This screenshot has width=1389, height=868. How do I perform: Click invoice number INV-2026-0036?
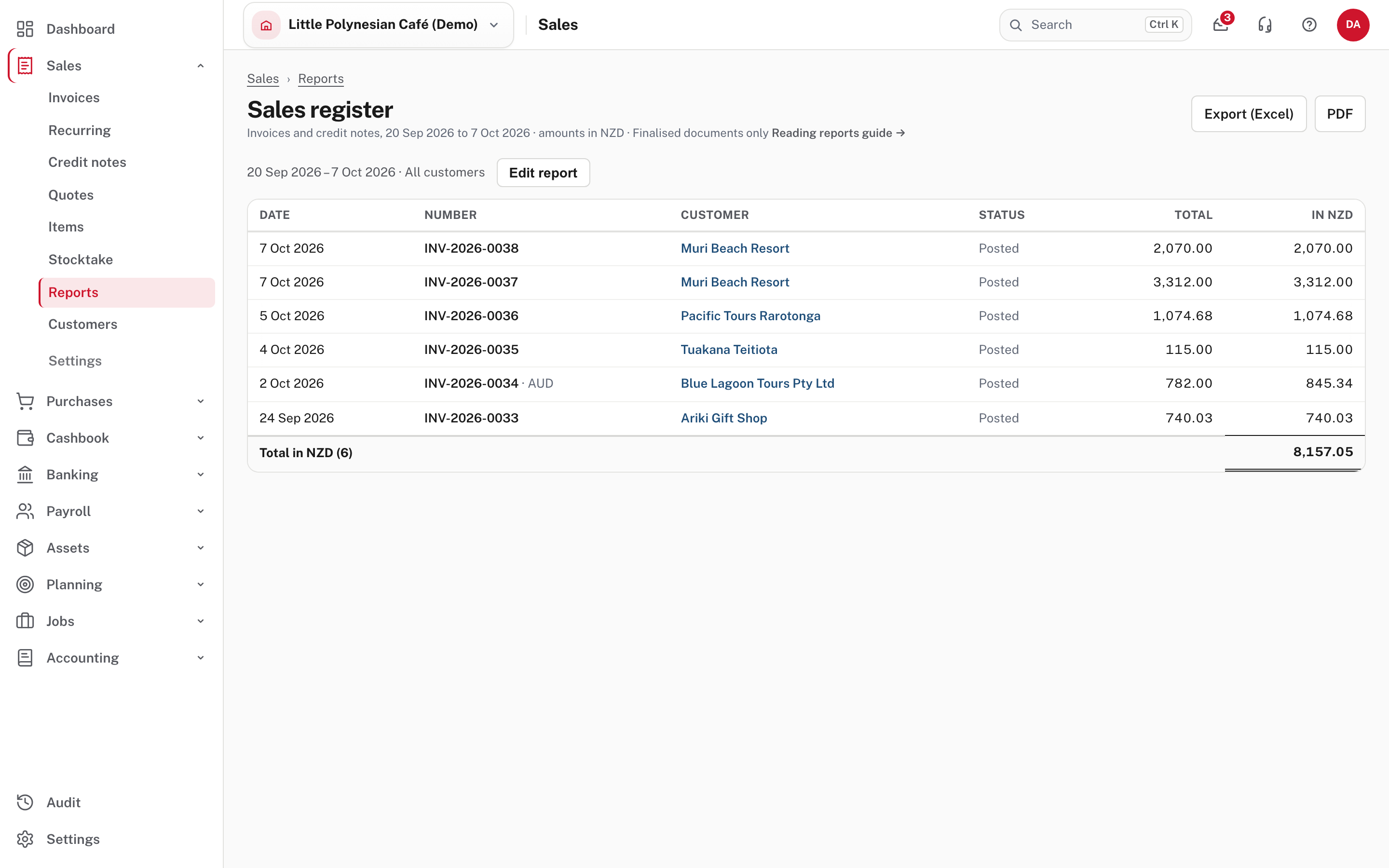click(x=471, y=316)
